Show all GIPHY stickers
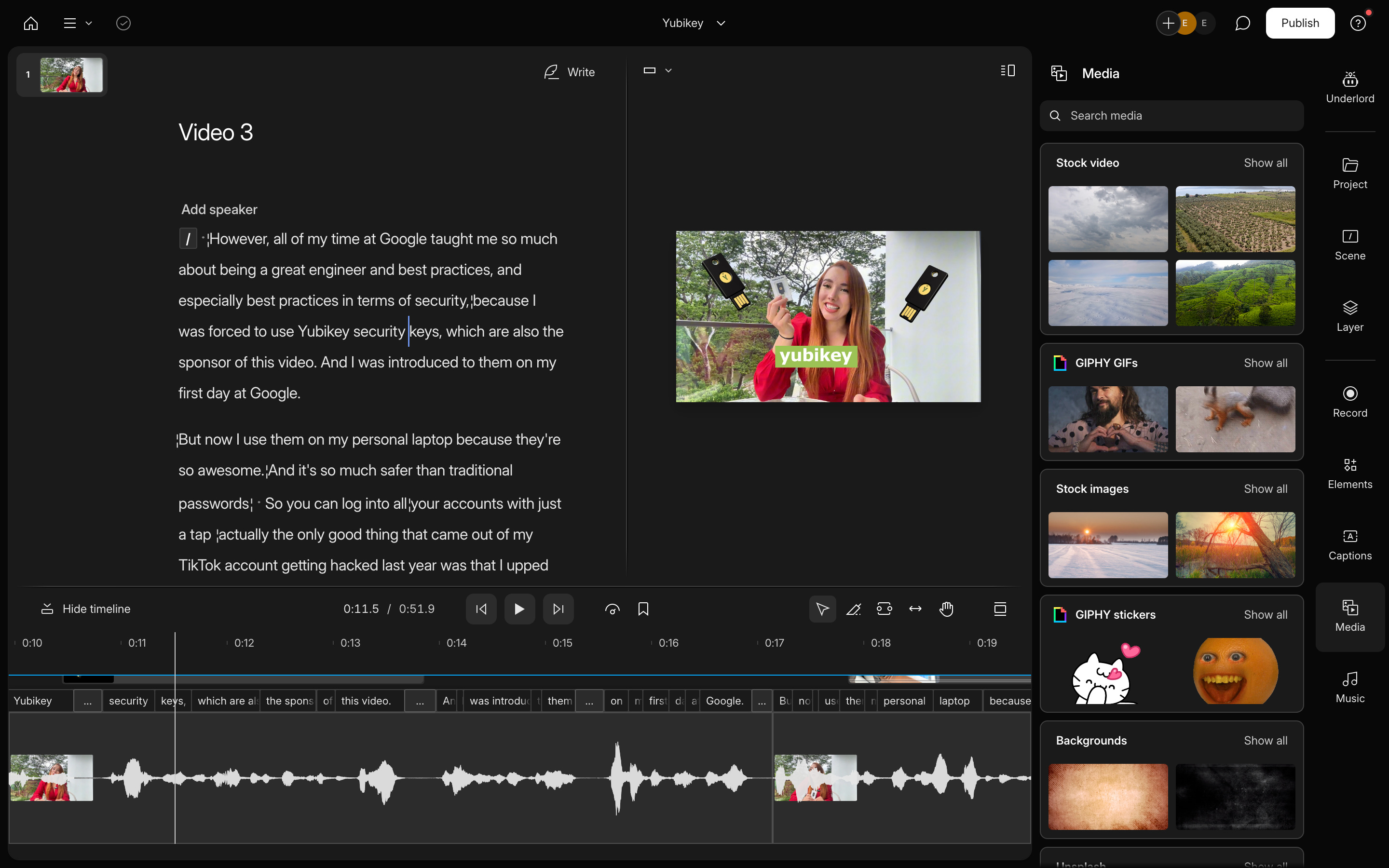The height and width of the screenshot is (868, 1389). click(x=1265, y=614)
